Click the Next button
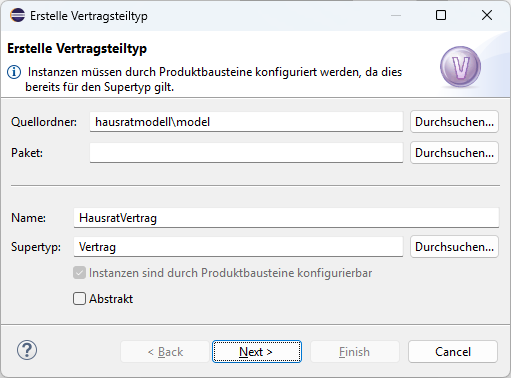 257,352
